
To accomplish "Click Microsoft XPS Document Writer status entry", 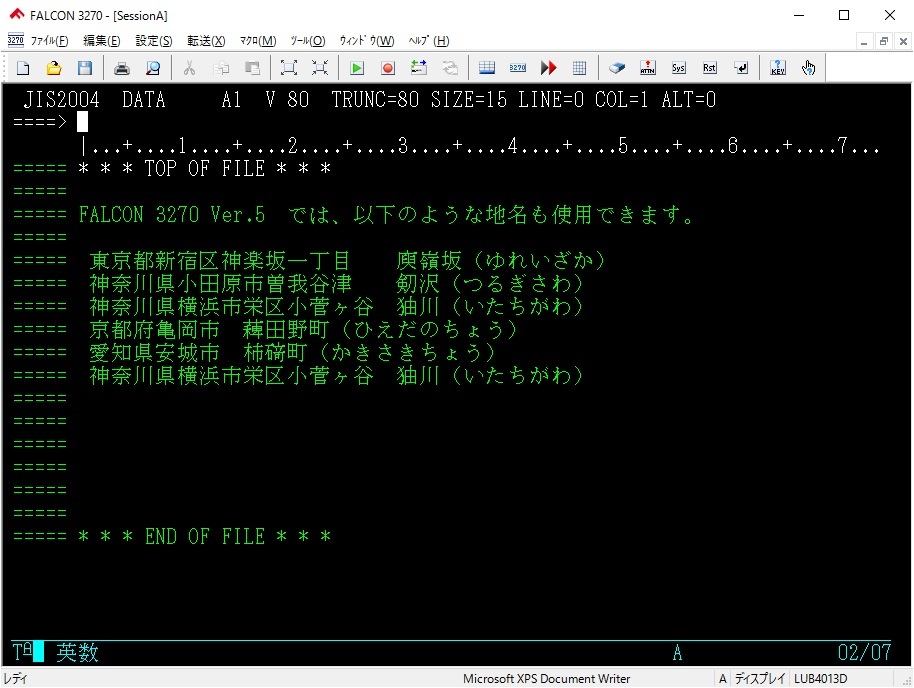I will click(x=546, y=679).
